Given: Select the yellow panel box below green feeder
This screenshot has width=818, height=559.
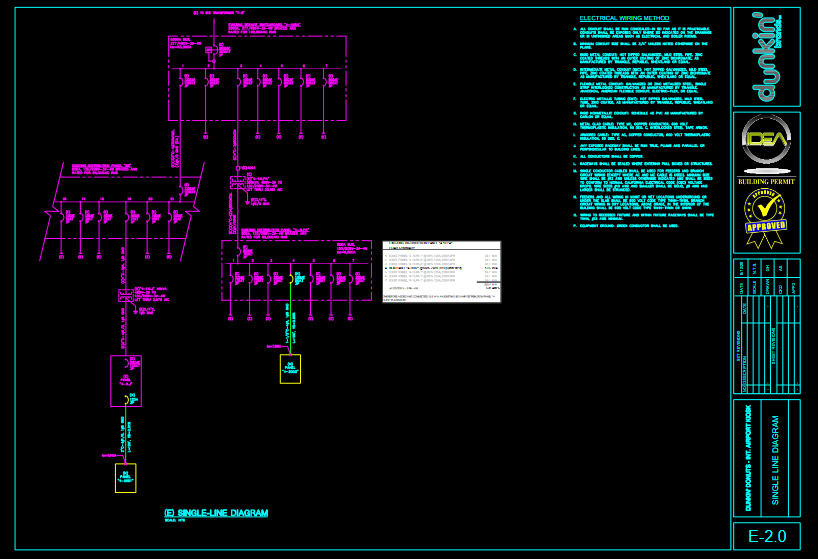Looking at the screenshot, I should tap(290, 368).
